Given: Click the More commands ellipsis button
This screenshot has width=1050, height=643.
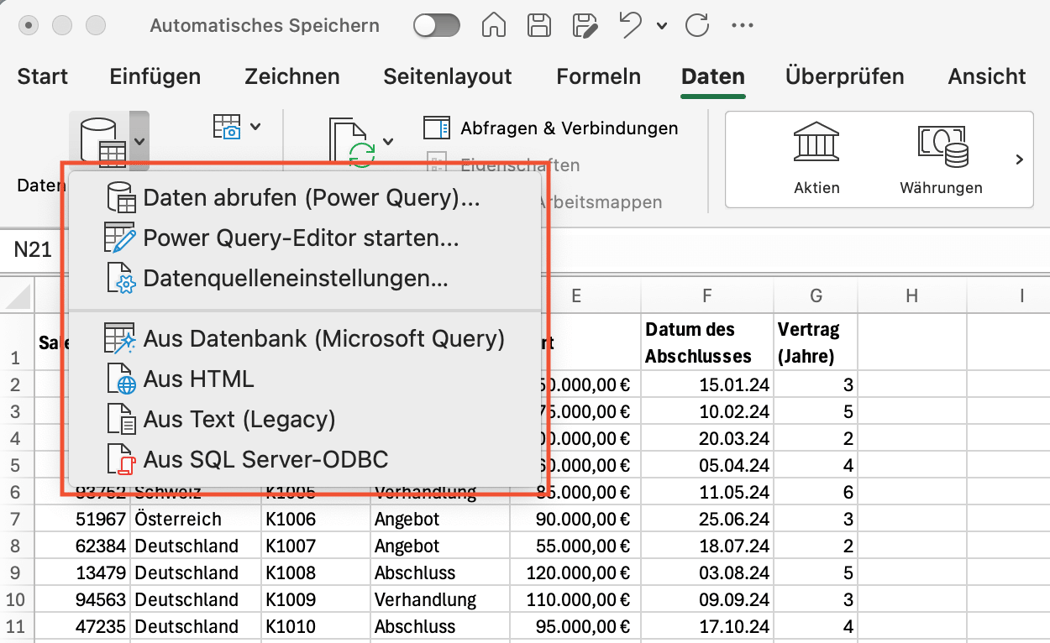Looking at the screenshot, I should [x=742, y=25].
